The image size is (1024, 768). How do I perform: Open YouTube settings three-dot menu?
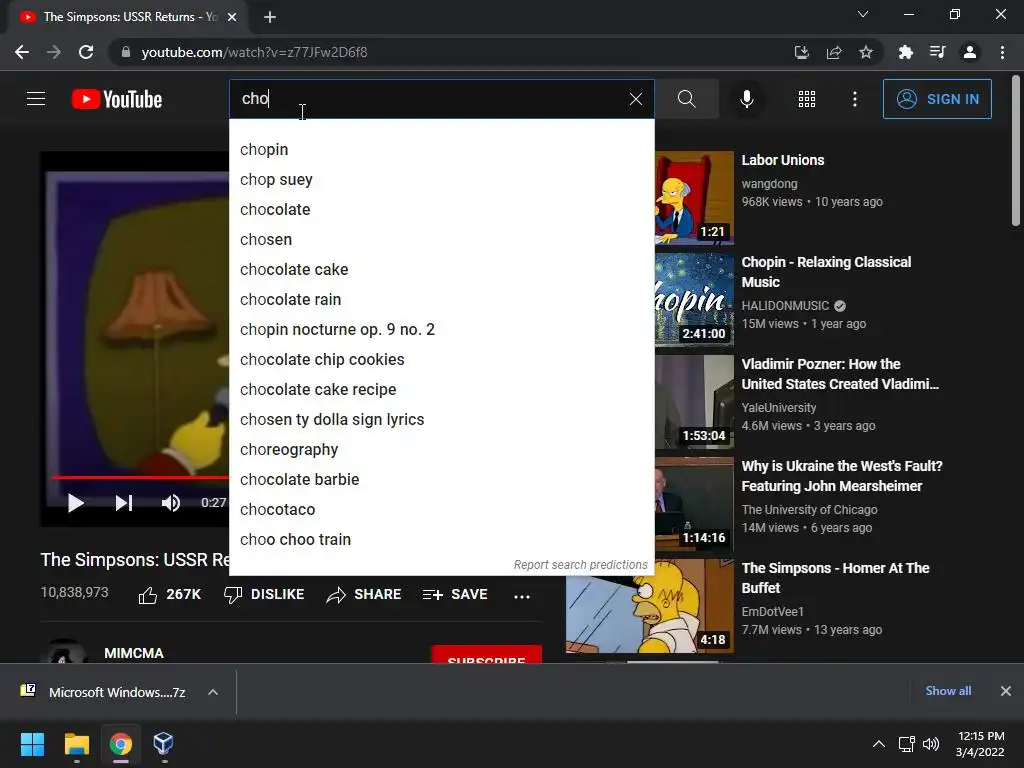tap(854, 99)
